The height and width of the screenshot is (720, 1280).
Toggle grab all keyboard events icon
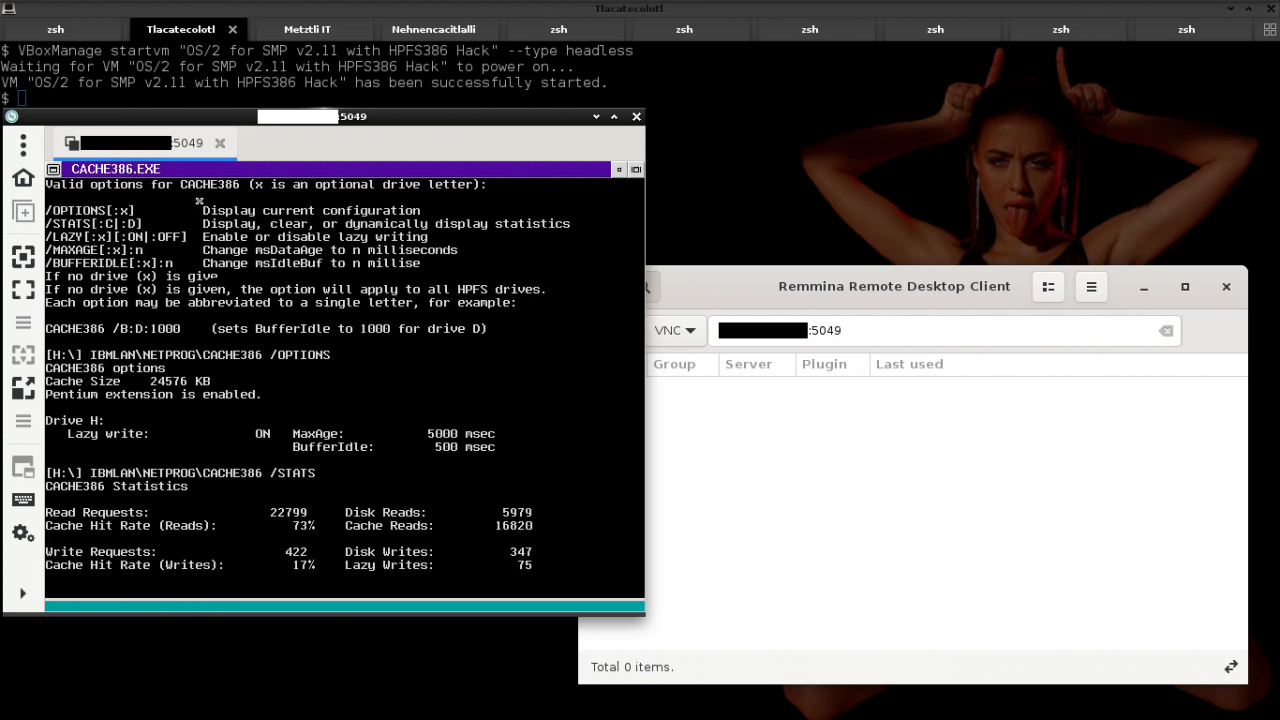click(23, 499)
